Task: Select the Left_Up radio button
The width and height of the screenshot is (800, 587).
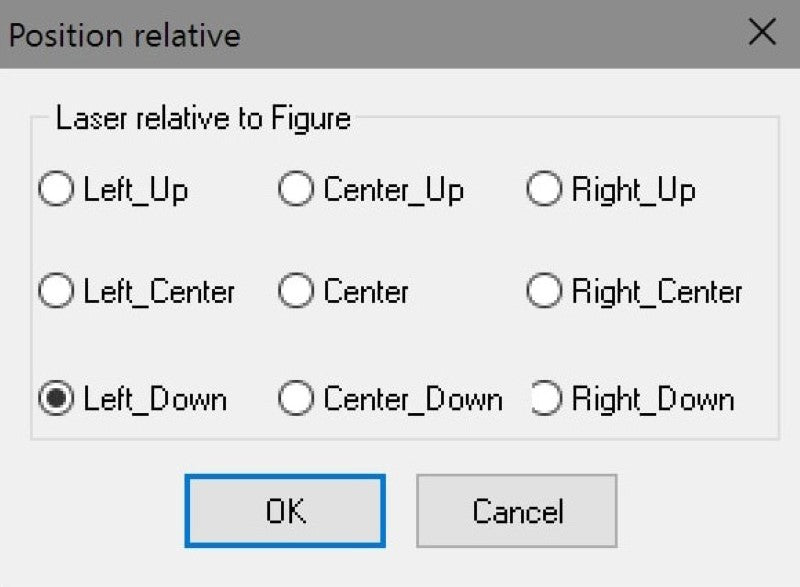Action: coord(55,190)
